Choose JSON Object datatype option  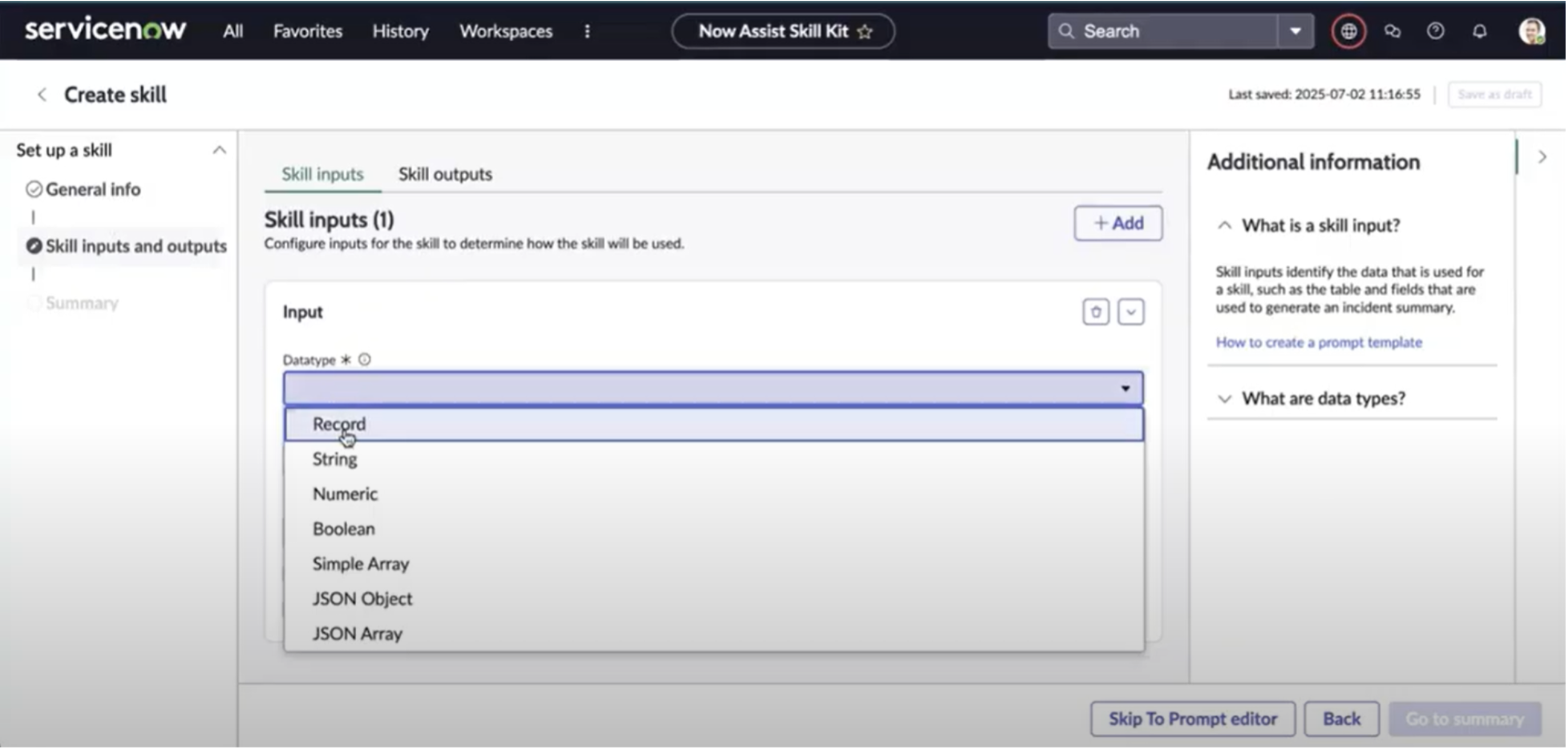click(x=362, y=599)
